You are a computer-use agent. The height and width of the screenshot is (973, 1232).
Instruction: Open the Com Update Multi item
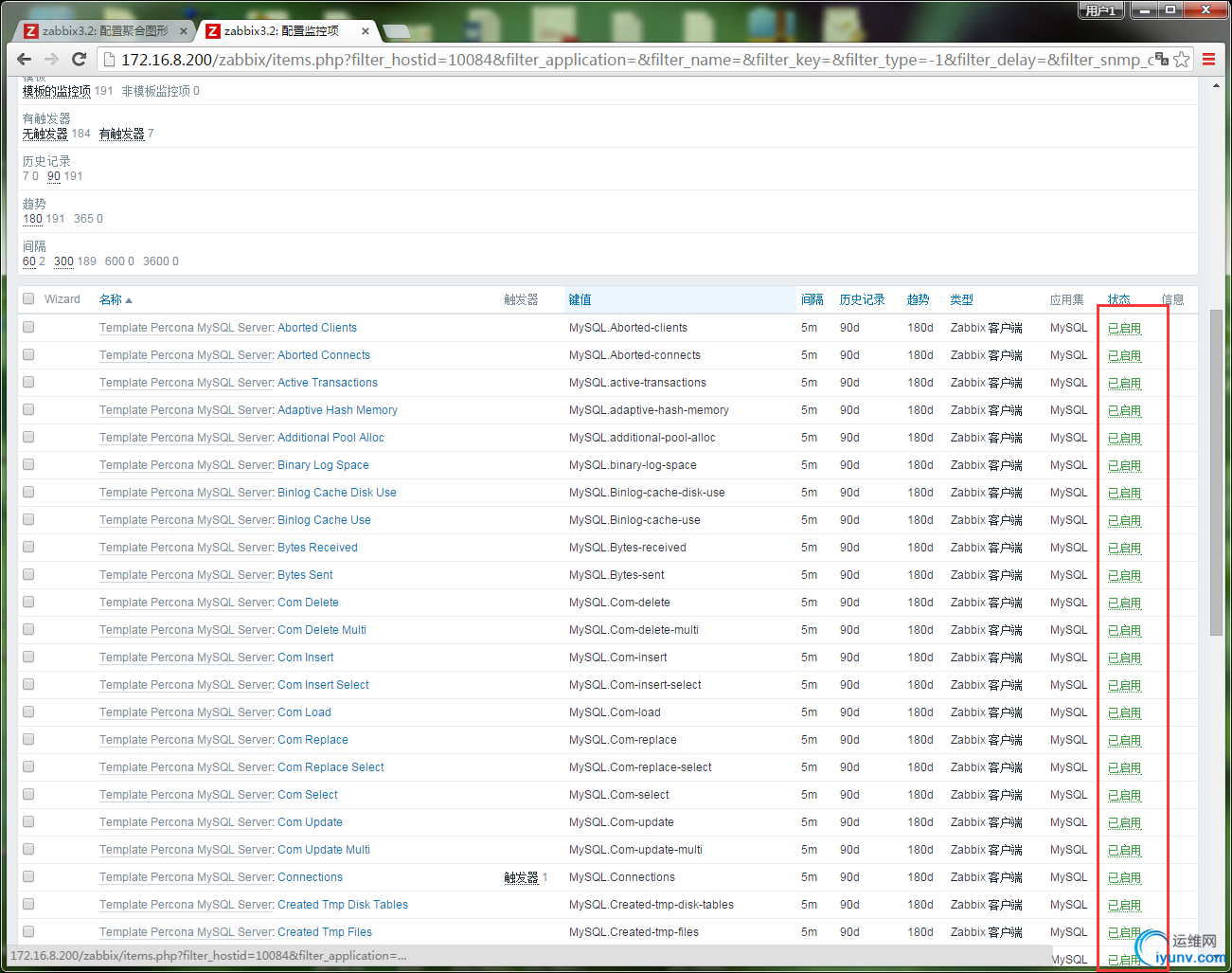[324, 850]
